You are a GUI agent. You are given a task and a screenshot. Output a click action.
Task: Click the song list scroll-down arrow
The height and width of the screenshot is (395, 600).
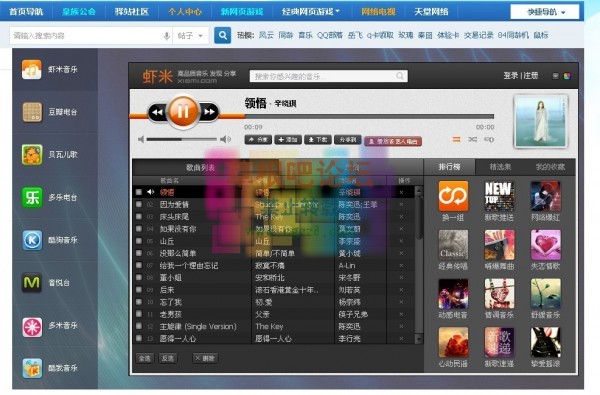pos(419,338)
